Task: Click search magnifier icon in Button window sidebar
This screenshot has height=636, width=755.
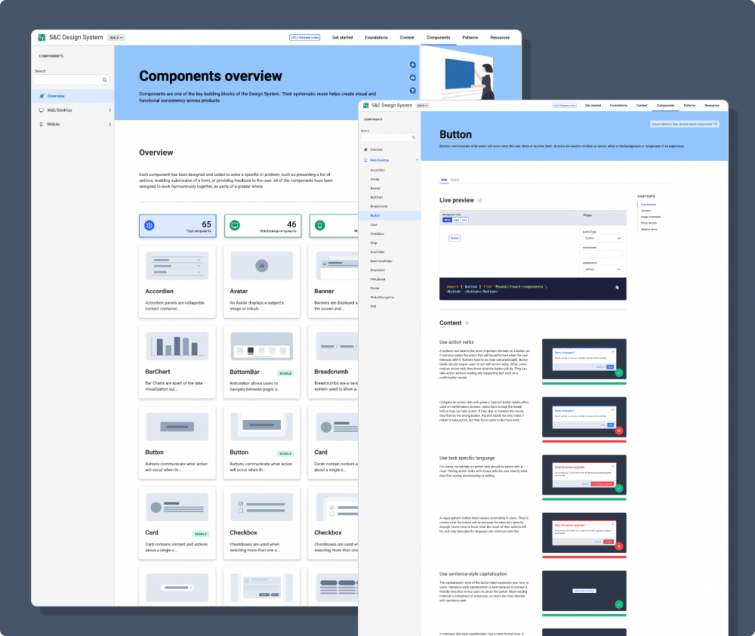Action: click(413, 138)
